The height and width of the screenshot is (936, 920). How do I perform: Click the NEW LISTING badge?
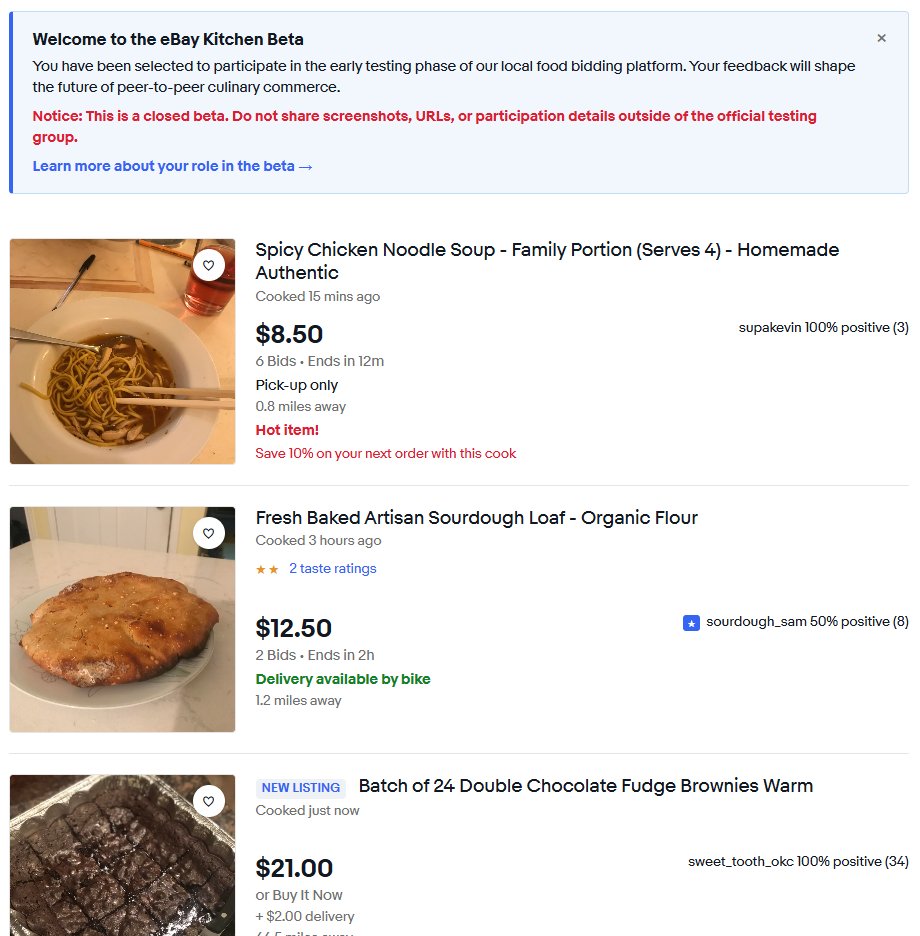[301, 788]
